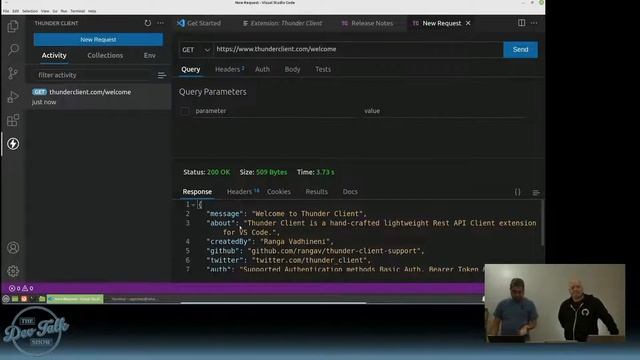Click the parameter name field
The height and width of the screenshot is (360, 640).
(x=274, y=111)
